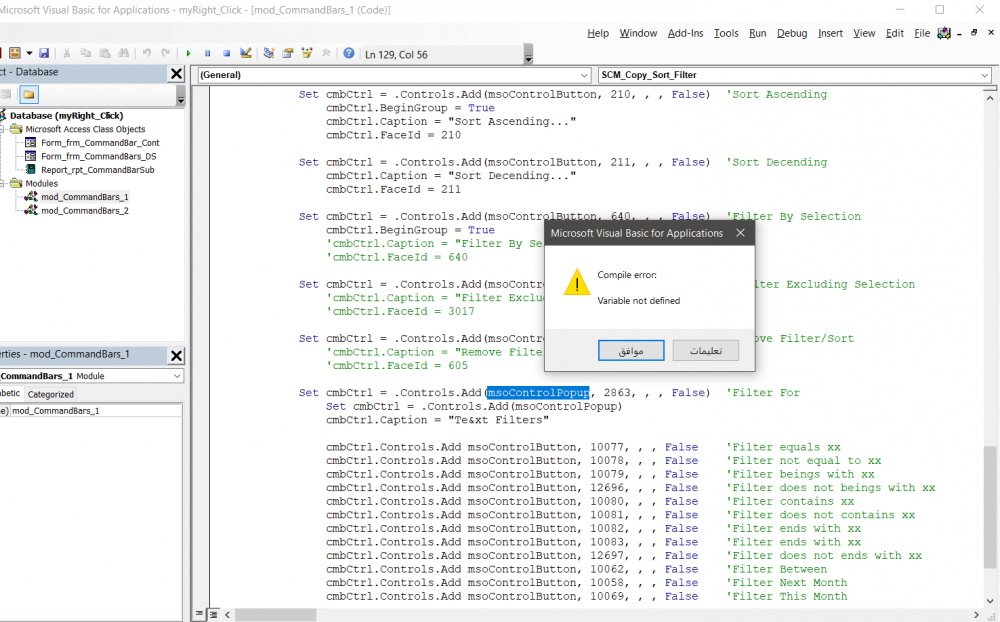Switch to Alphabetic properties tab
The image size is (1000, 622).
[x=11, y=393]
